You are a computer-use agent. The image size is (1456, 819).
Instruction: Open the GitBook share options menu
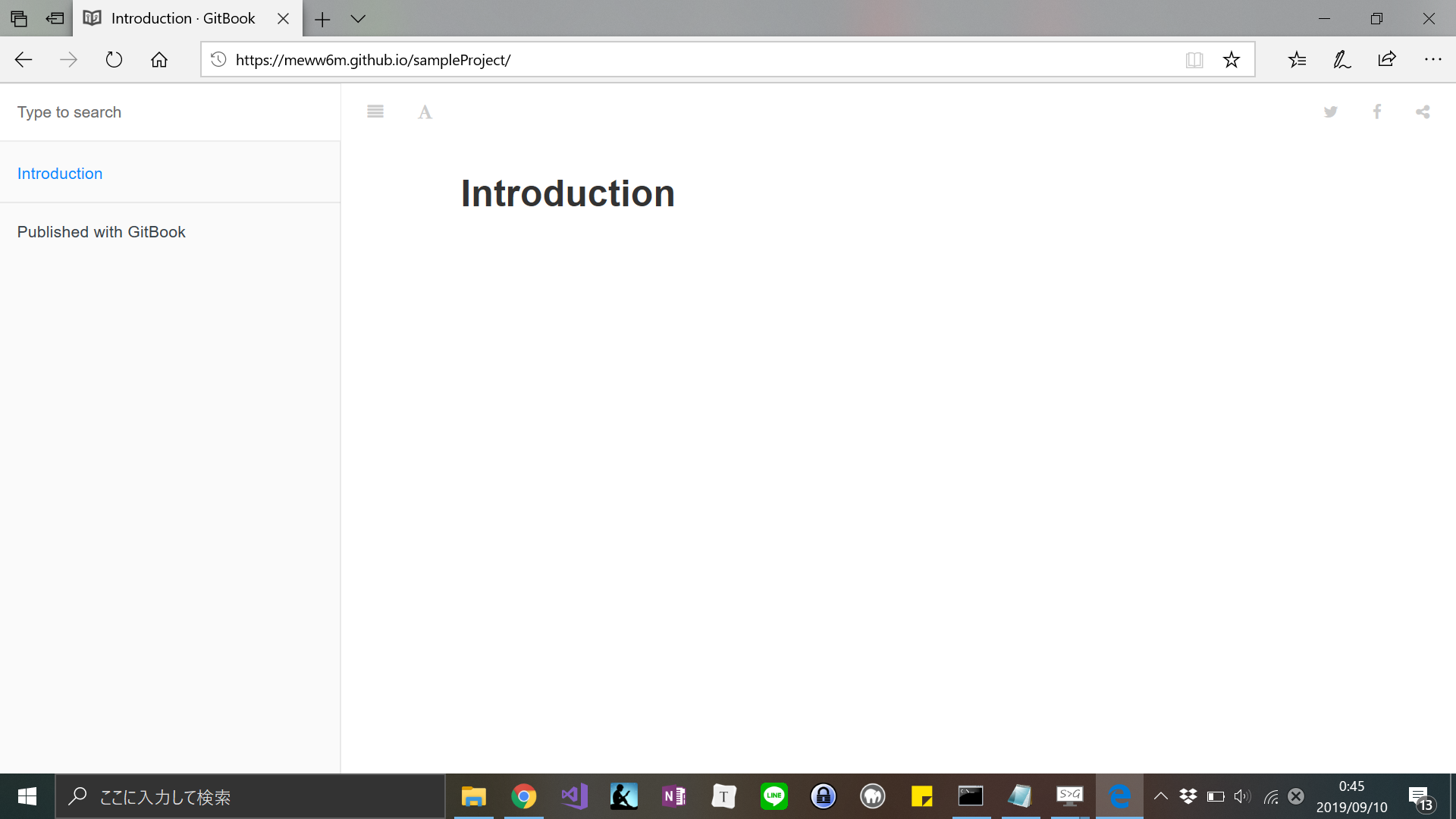pyautogui.click(x=1423, y=112)
